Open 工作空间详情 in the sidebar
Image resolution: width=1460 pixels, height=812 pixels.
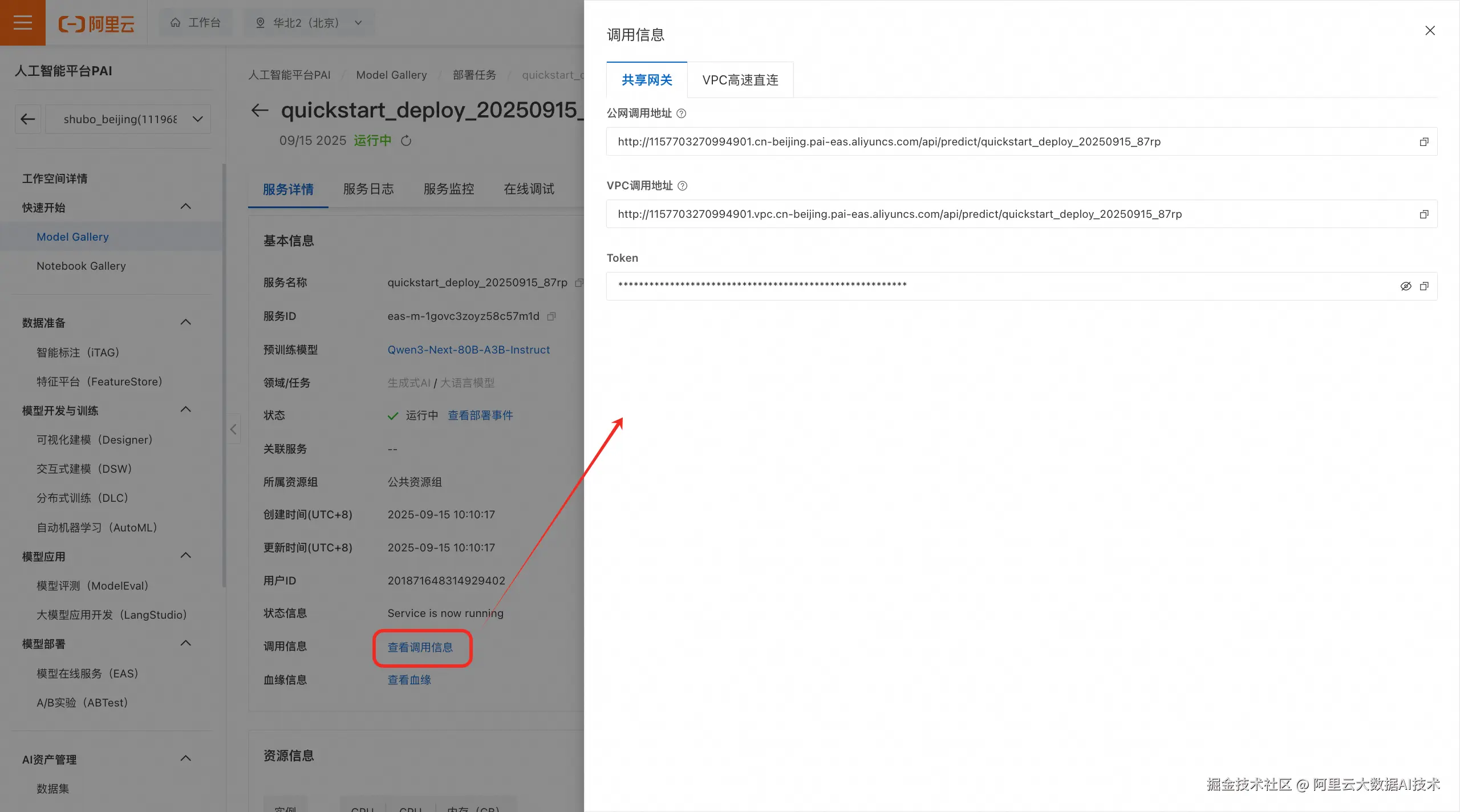click(x=55, y=178)
